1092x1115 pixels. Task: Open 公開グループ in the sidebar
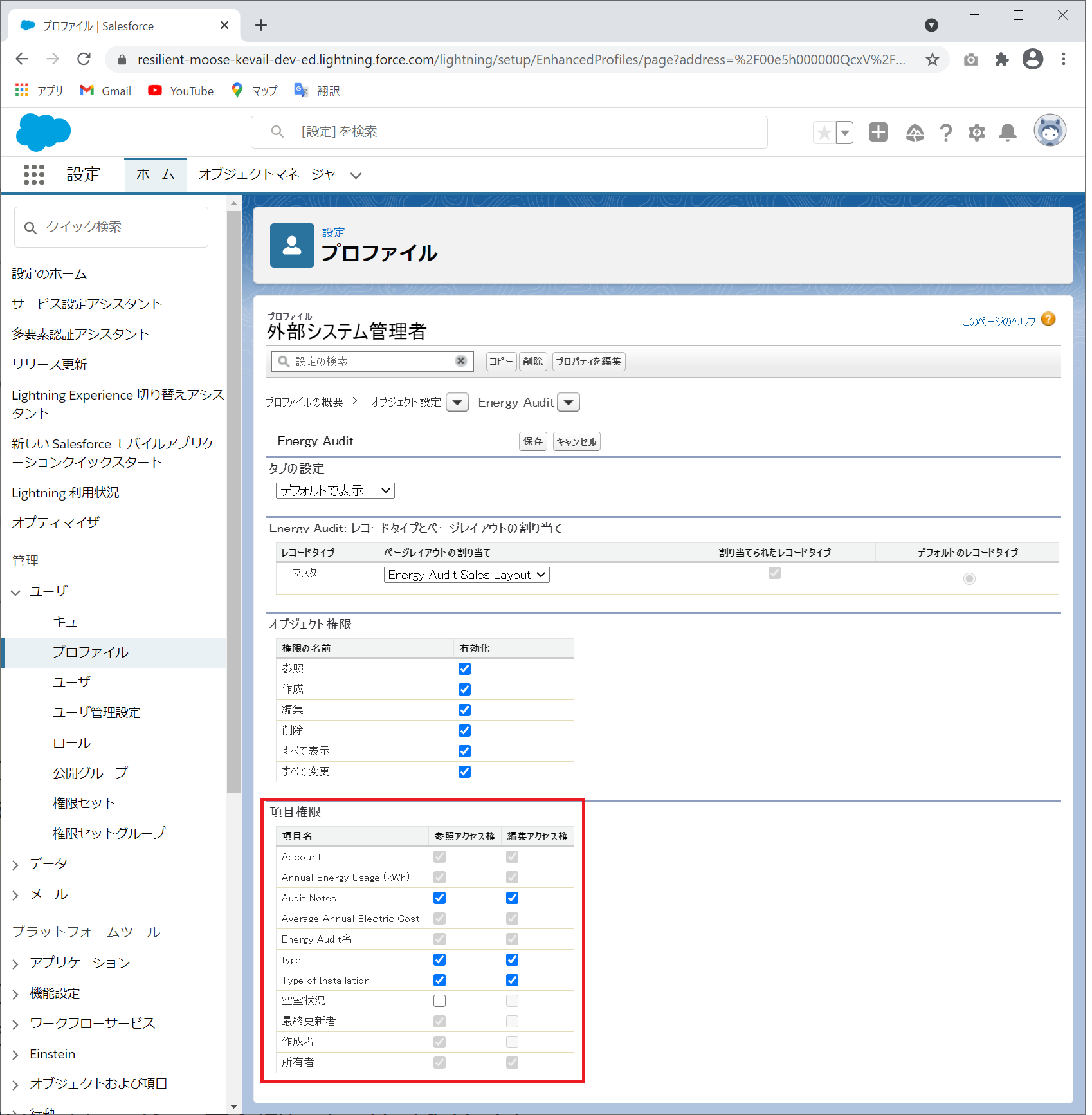coord(91,773)
